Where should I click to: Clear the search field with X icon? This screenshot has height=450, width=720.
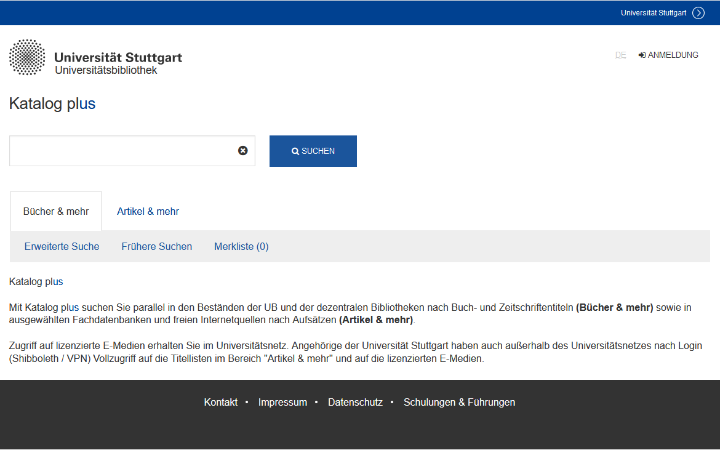coord(243,151)
